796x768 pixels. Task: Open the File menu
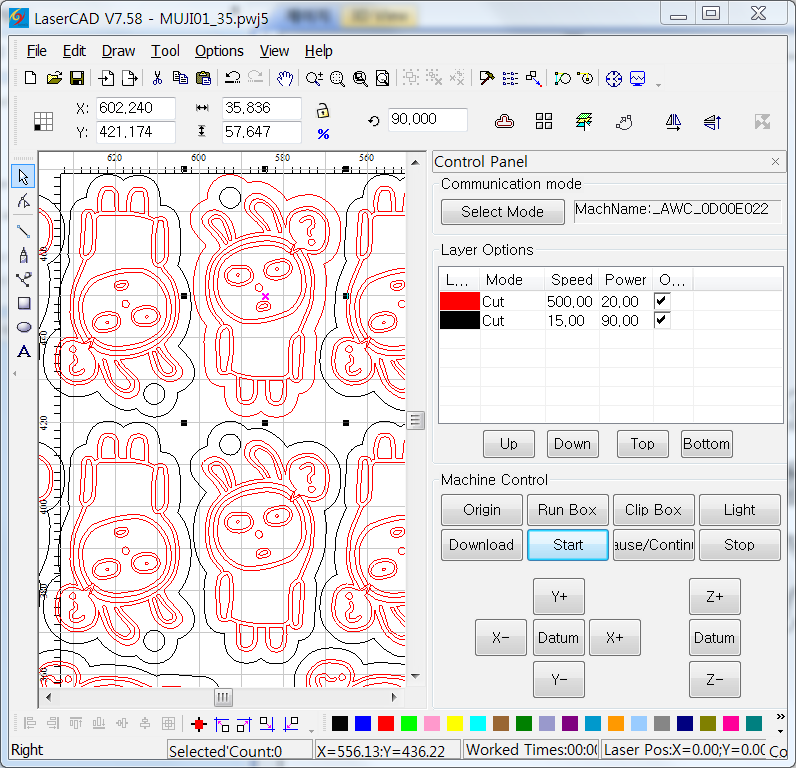(x=37, y=51)
